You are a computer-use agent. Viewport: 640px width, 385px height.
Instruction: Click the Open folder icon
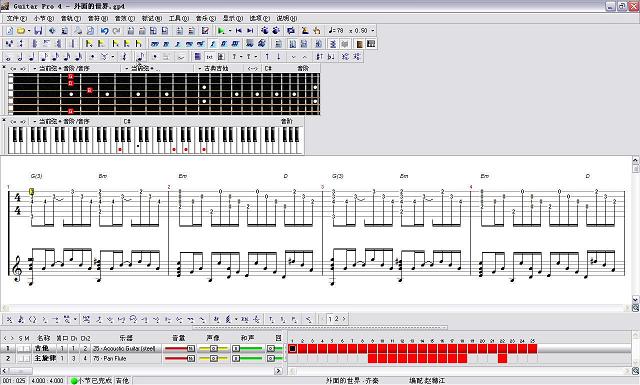[x=21, y=31]
